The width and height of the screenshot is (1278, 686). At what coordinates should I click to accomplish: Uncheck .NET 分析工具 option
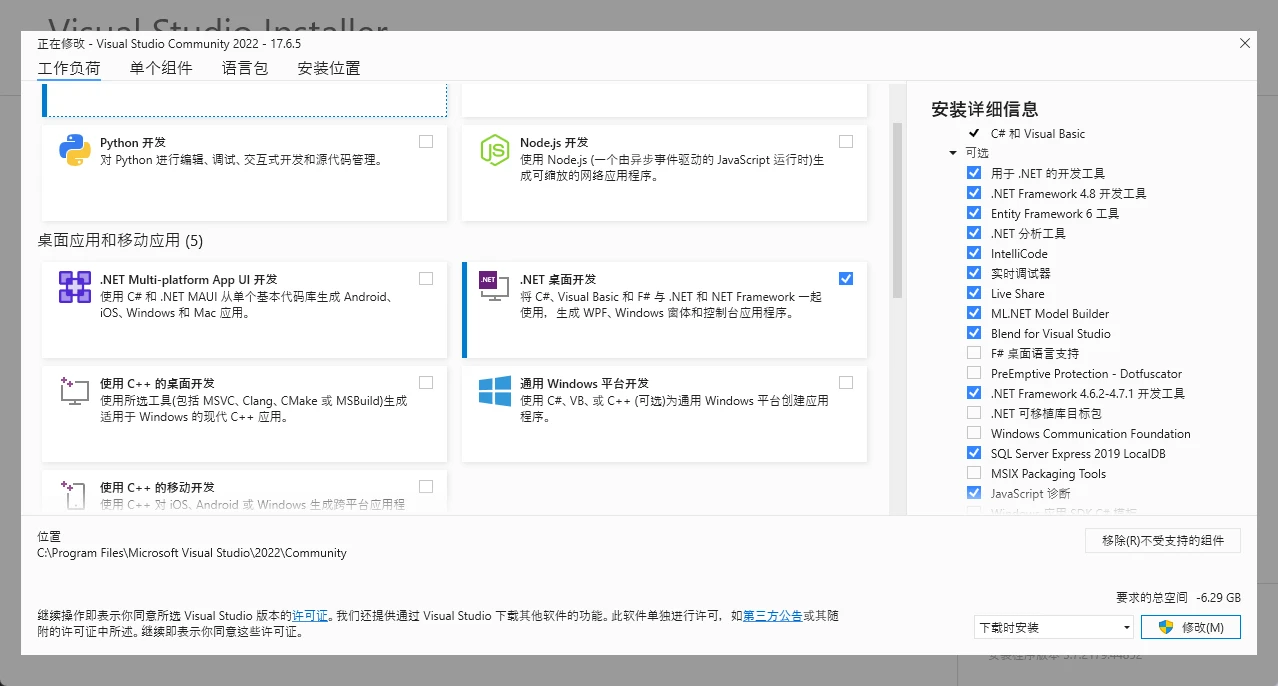coord(974,233)
